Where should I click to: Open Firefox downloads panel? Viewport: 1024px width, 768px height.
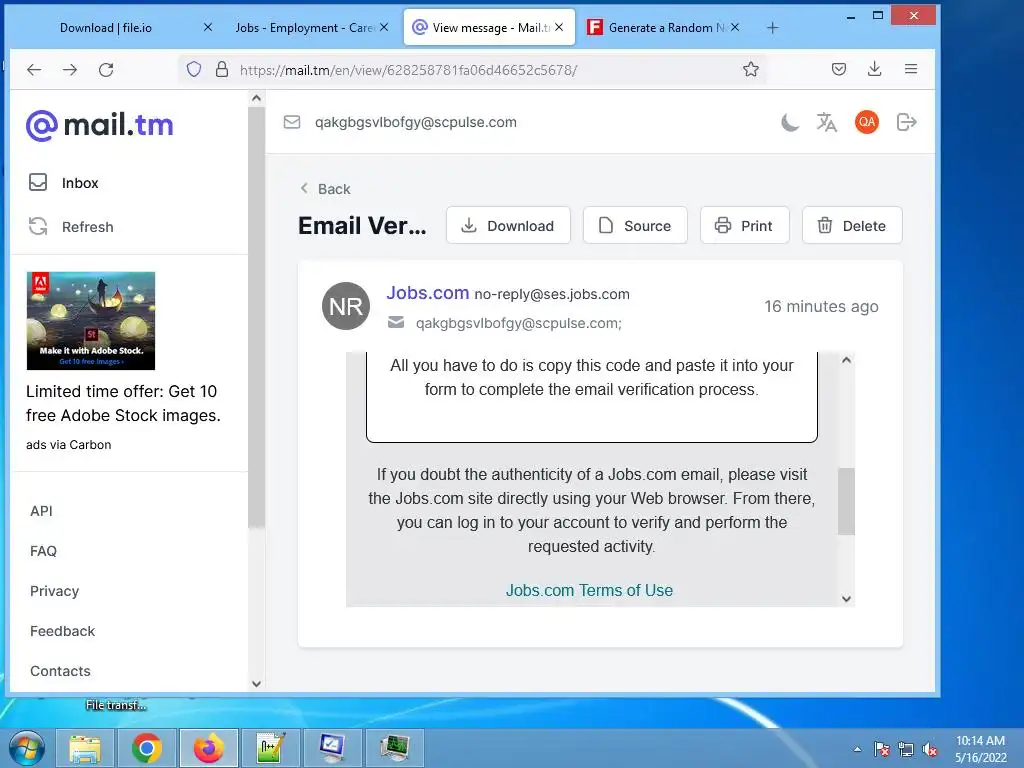click(x=874, y=69)
